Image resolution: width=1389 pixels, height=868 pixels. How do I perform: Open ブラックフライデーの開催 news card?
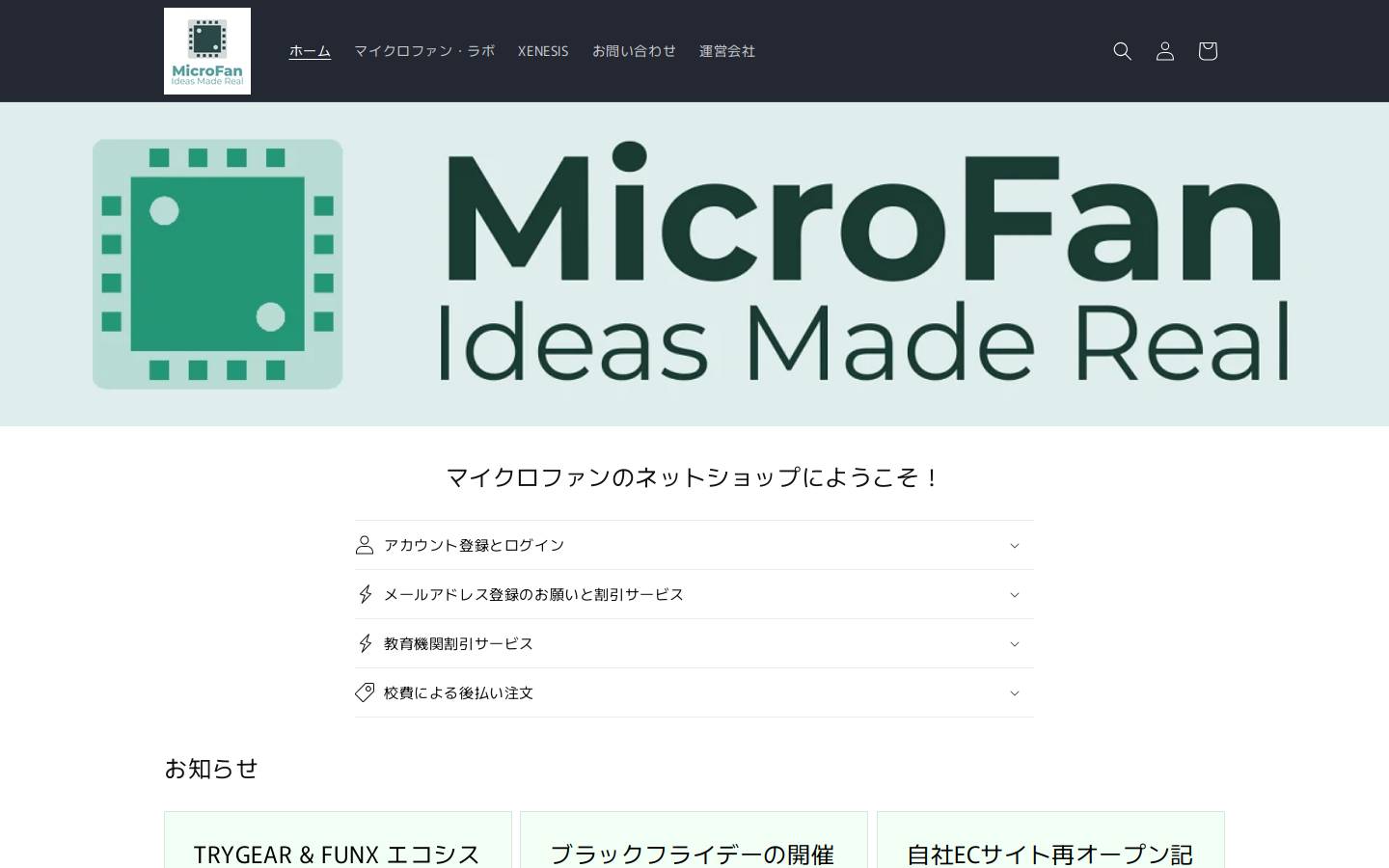pos(694,840)
